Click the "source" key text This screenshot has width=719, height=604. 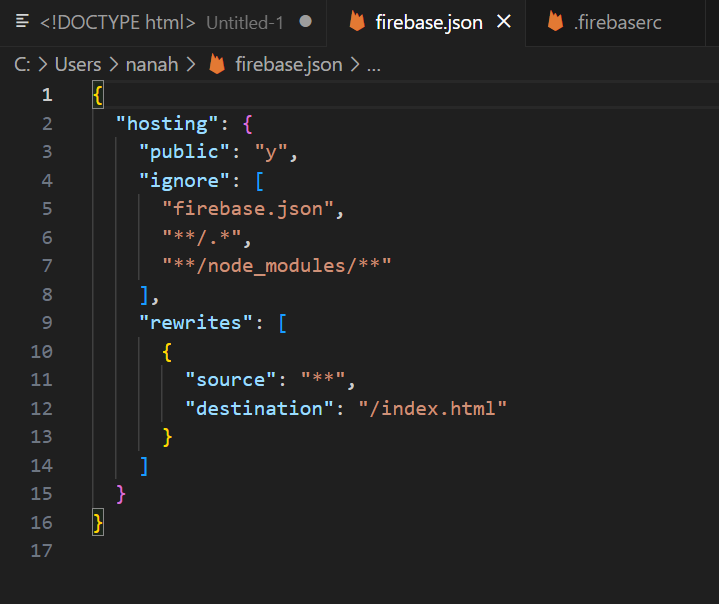click(x=231, y=380)
